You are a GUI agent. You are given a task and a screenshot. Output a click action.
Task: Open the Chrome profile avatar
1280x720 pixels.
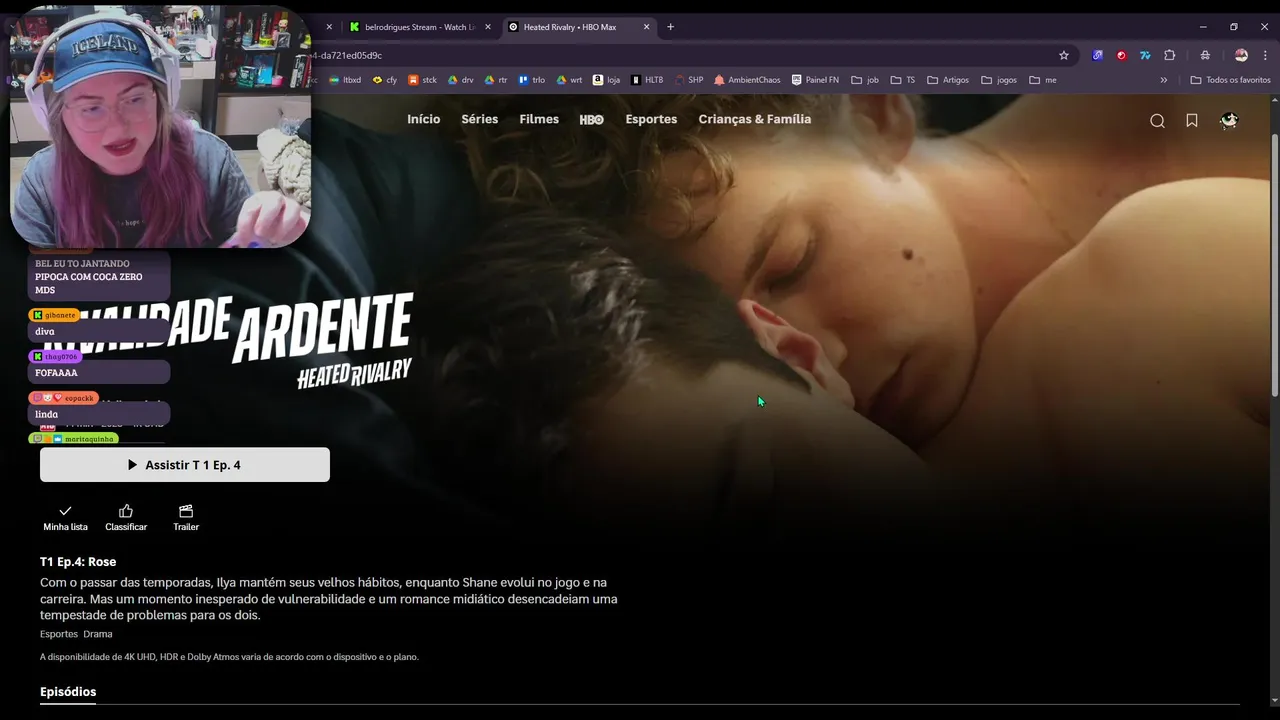point(1241,55)
